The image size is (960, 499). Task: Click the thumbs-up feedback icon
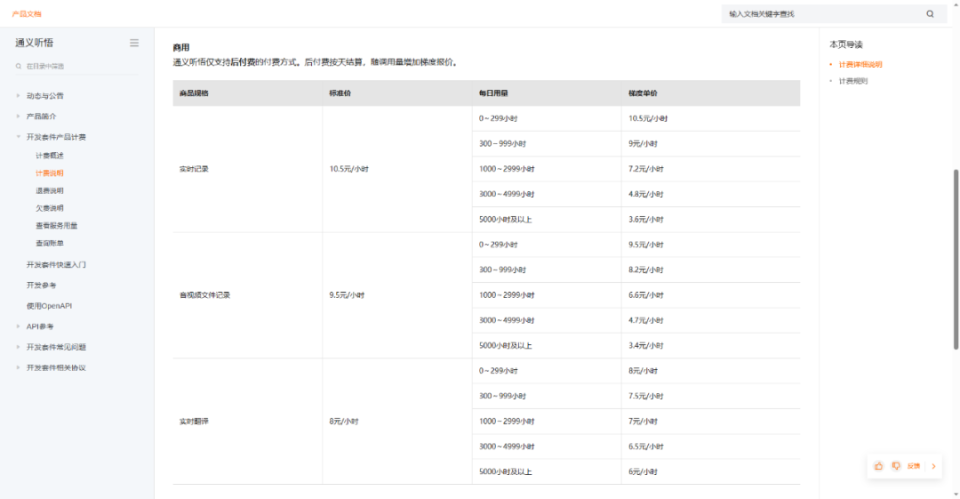pyautogui.click(x=879, y=466)
